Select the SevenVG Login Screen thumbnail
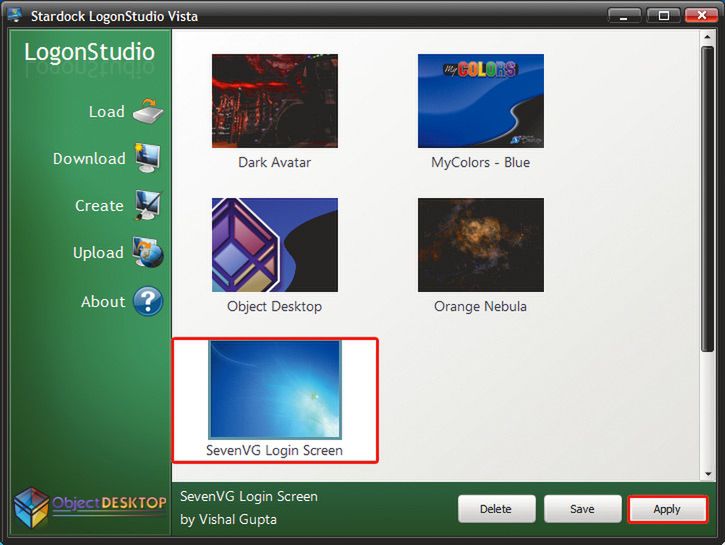Screen dimensions: 725x545 click(x=275, y=390)
